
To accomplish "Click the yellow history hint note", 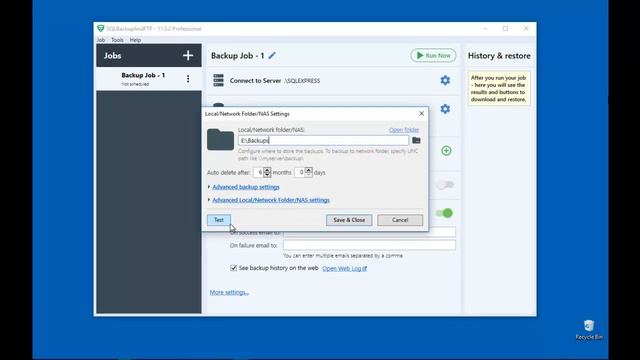I will [499, 89].
